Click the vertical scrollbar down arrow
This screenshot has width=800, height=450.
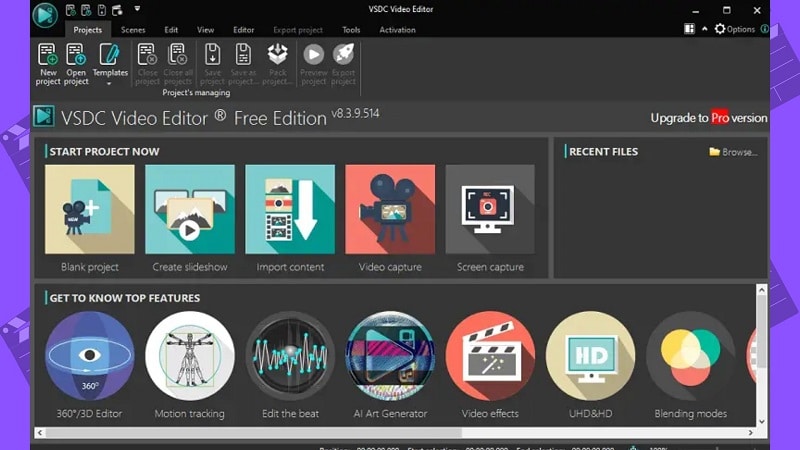tap(762, 421)
